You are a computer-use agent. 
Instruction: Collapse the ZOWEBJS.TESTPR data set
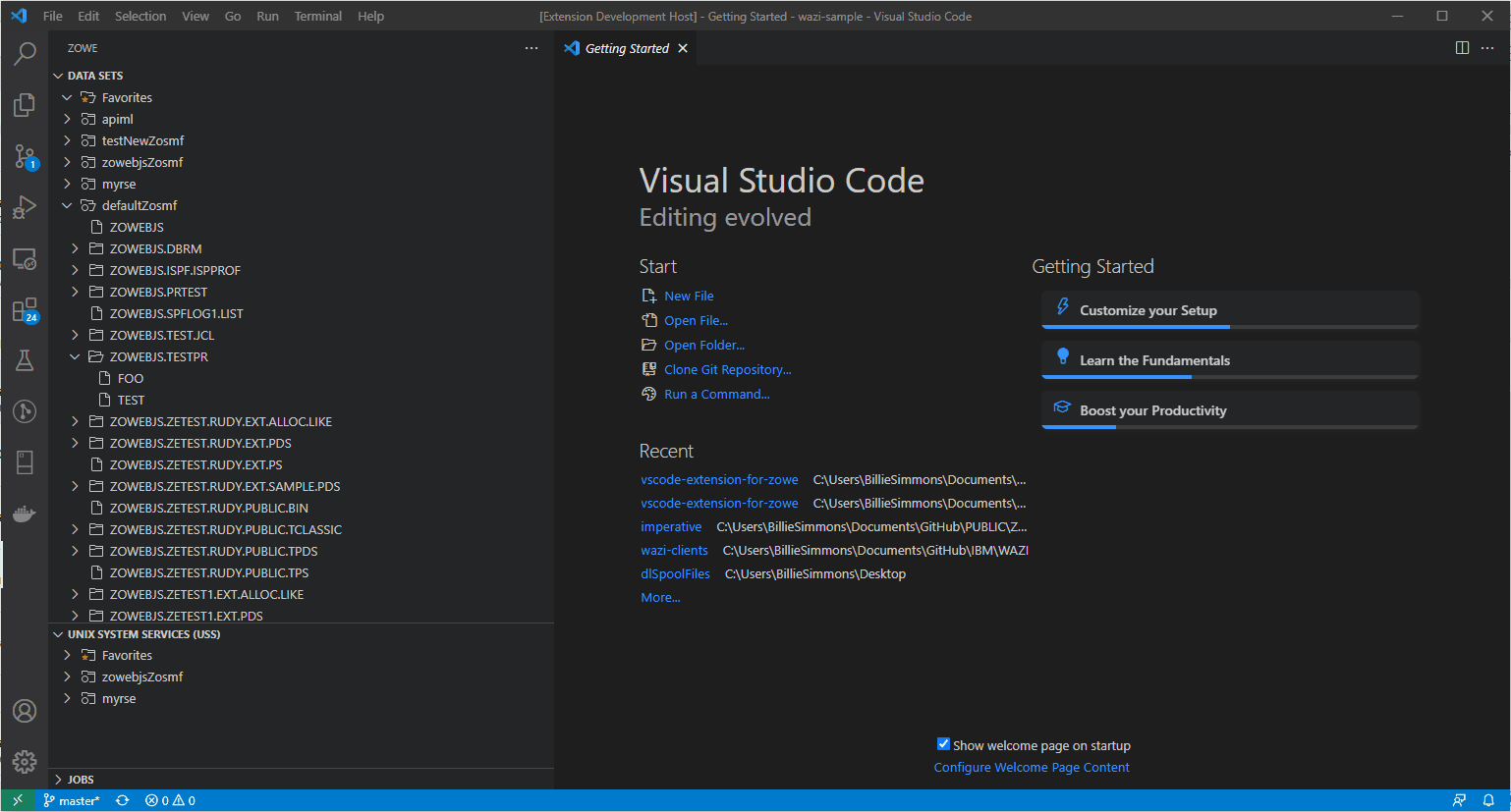coord(75,357)
